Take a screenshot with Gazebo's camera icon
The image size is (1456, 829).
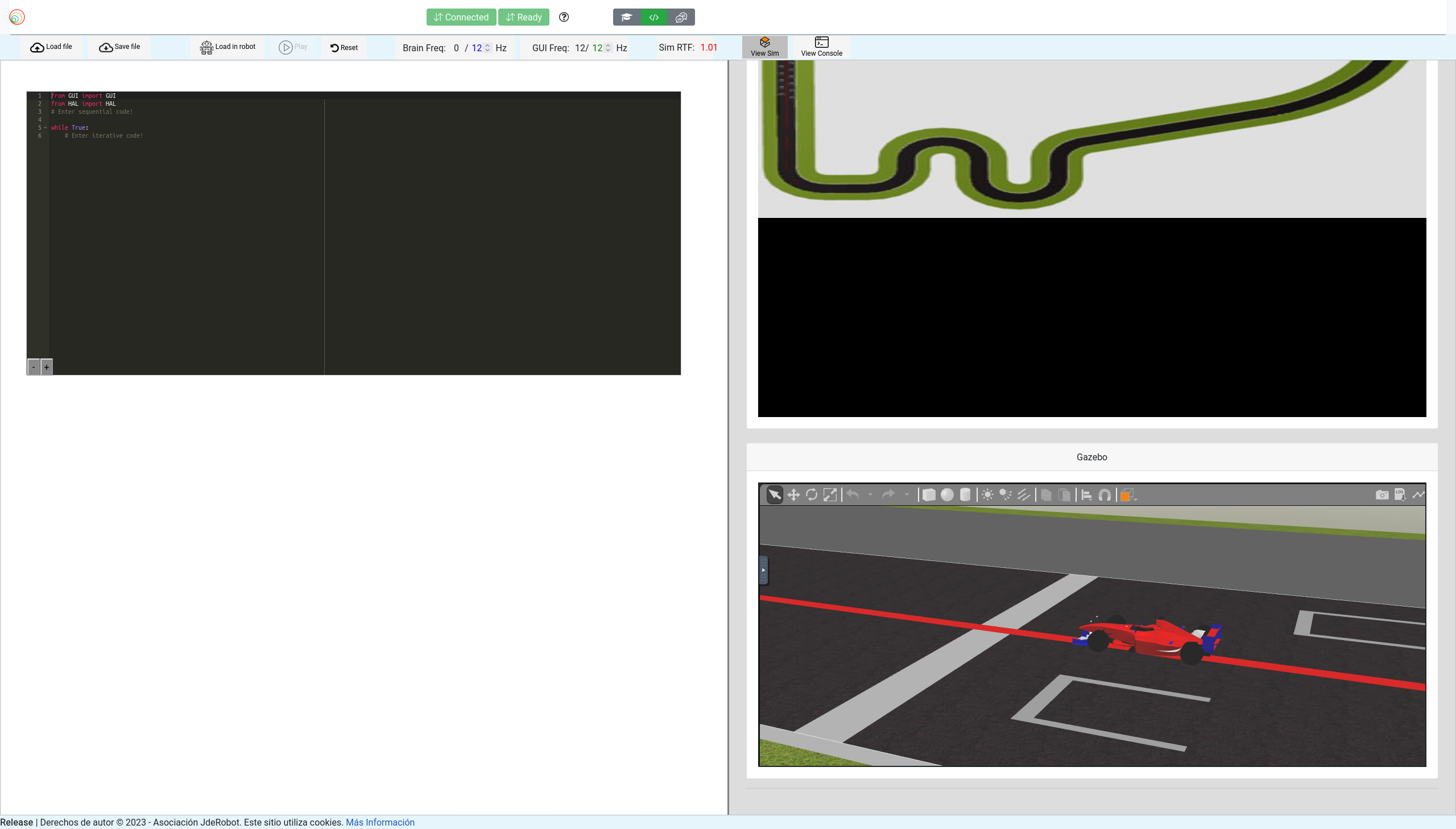point(1381,495)
